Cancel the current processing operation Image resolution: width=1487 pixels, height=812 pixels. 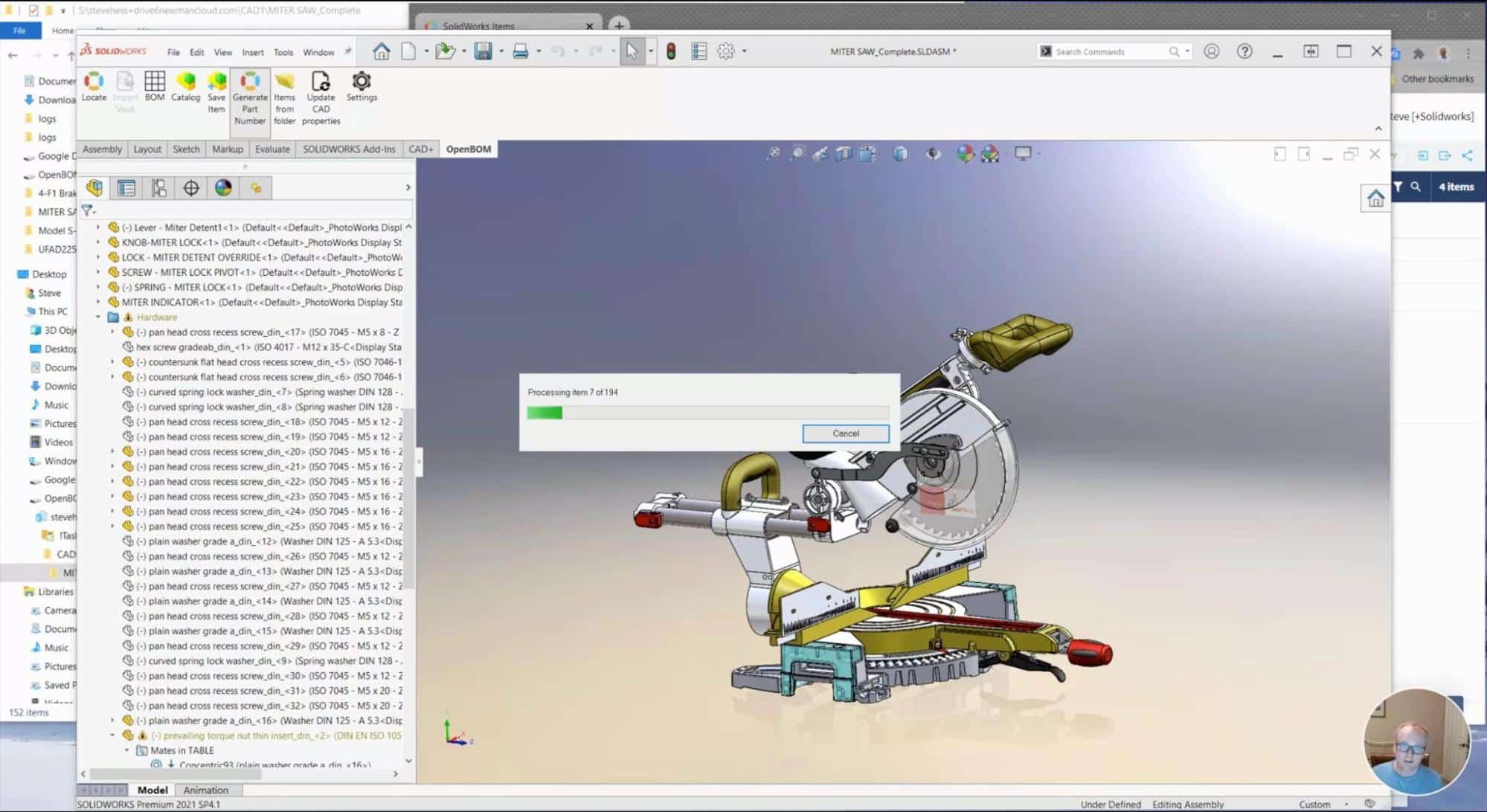pyautogui.click(x=845, y=433)
